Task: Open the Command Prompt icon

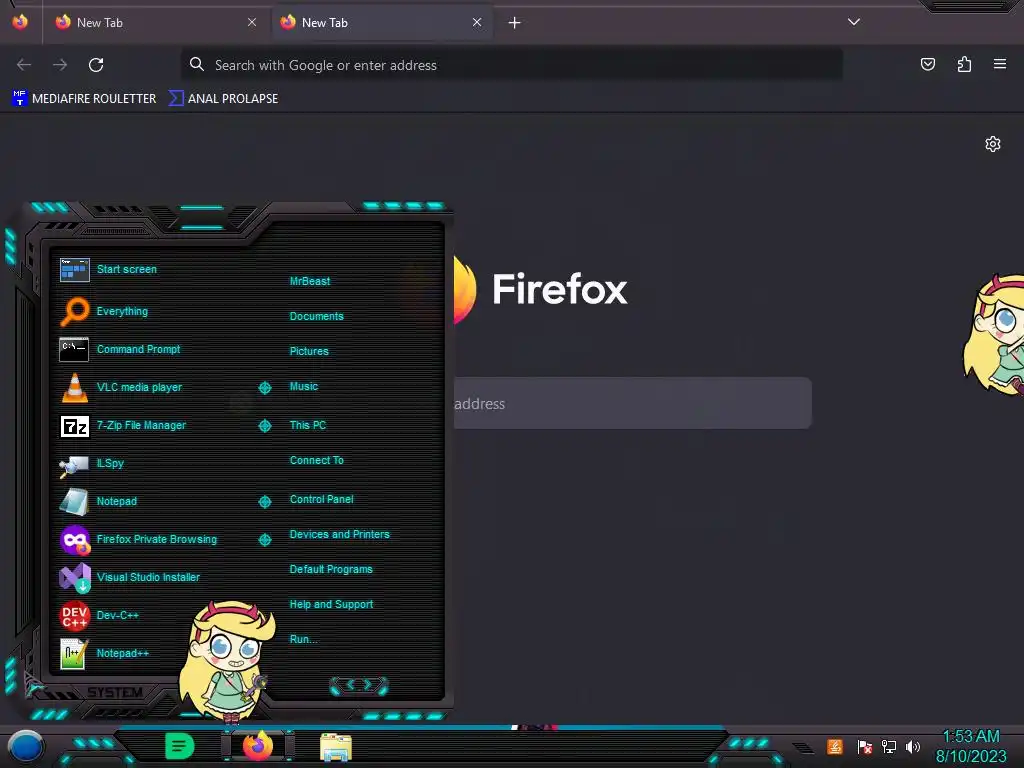Action: 74,349
